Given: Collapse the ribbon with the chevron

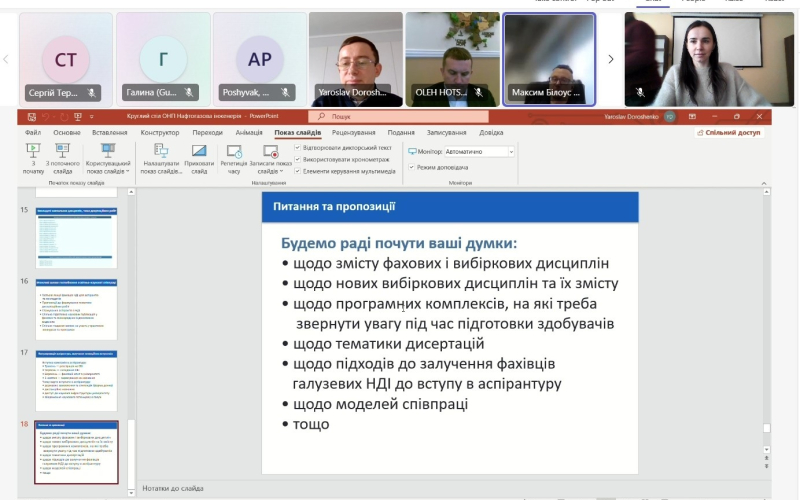Looking at the screenshot, I should [764, 183].
